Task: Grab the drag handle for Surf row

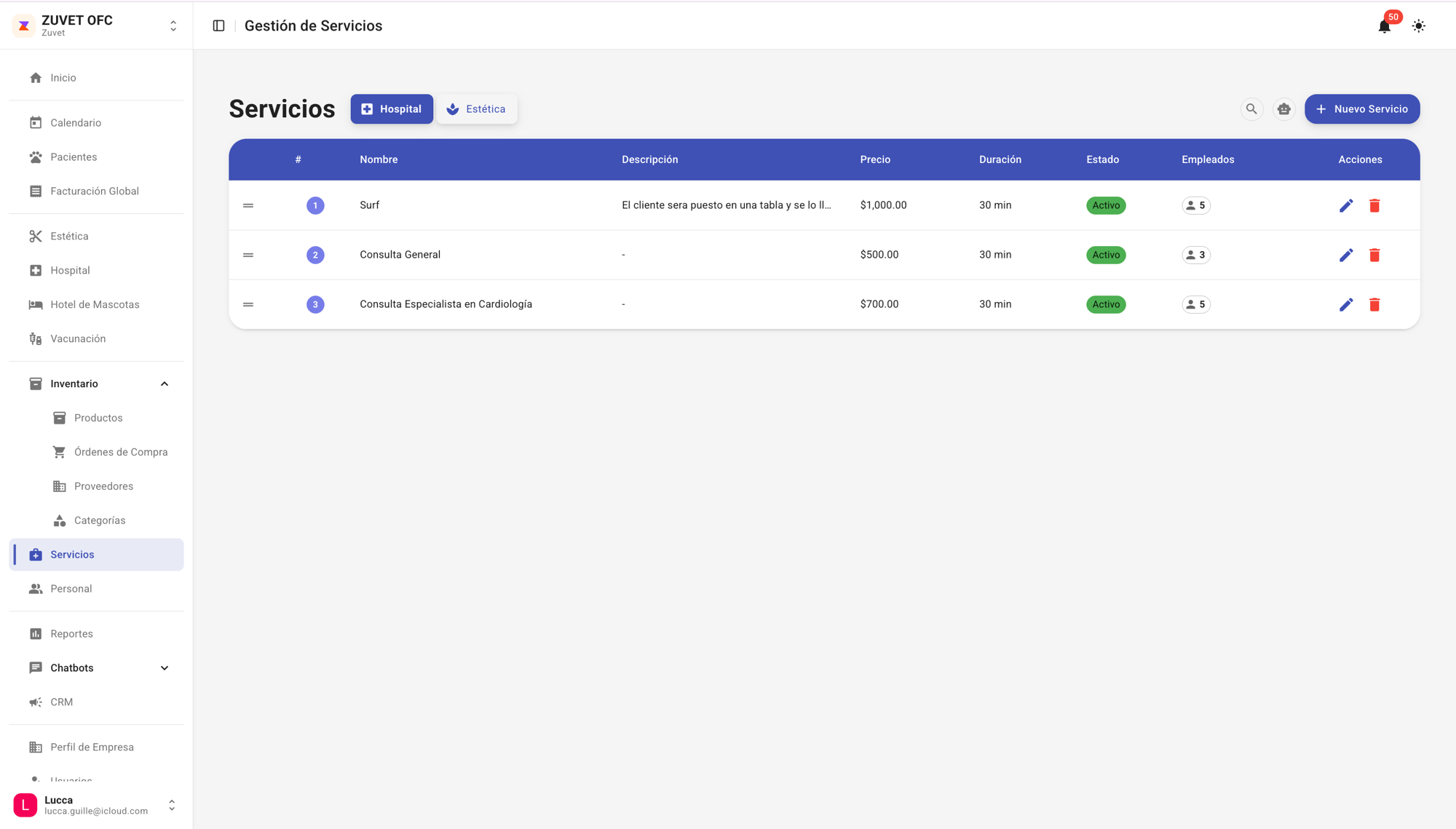Action: 248,205
